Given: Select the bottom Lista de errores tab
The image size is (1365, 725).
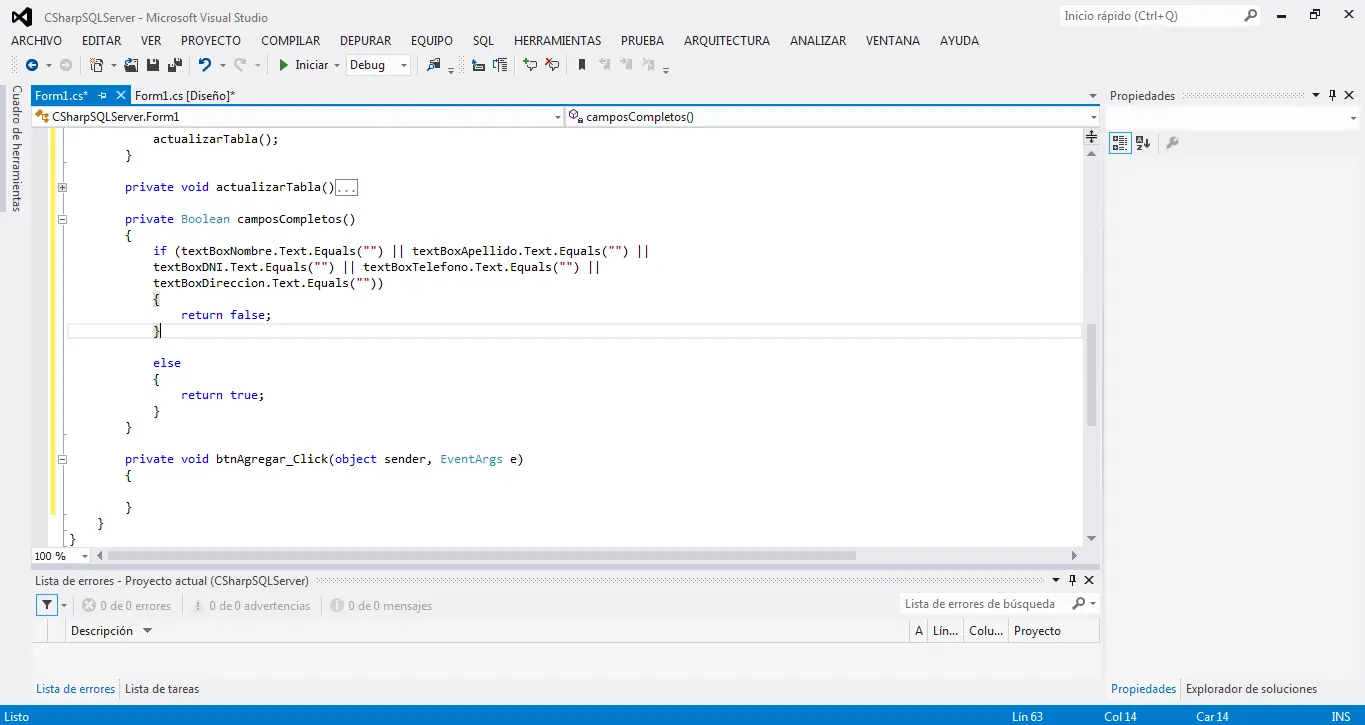Looking at the screenshot, I should tap(76, 689).
